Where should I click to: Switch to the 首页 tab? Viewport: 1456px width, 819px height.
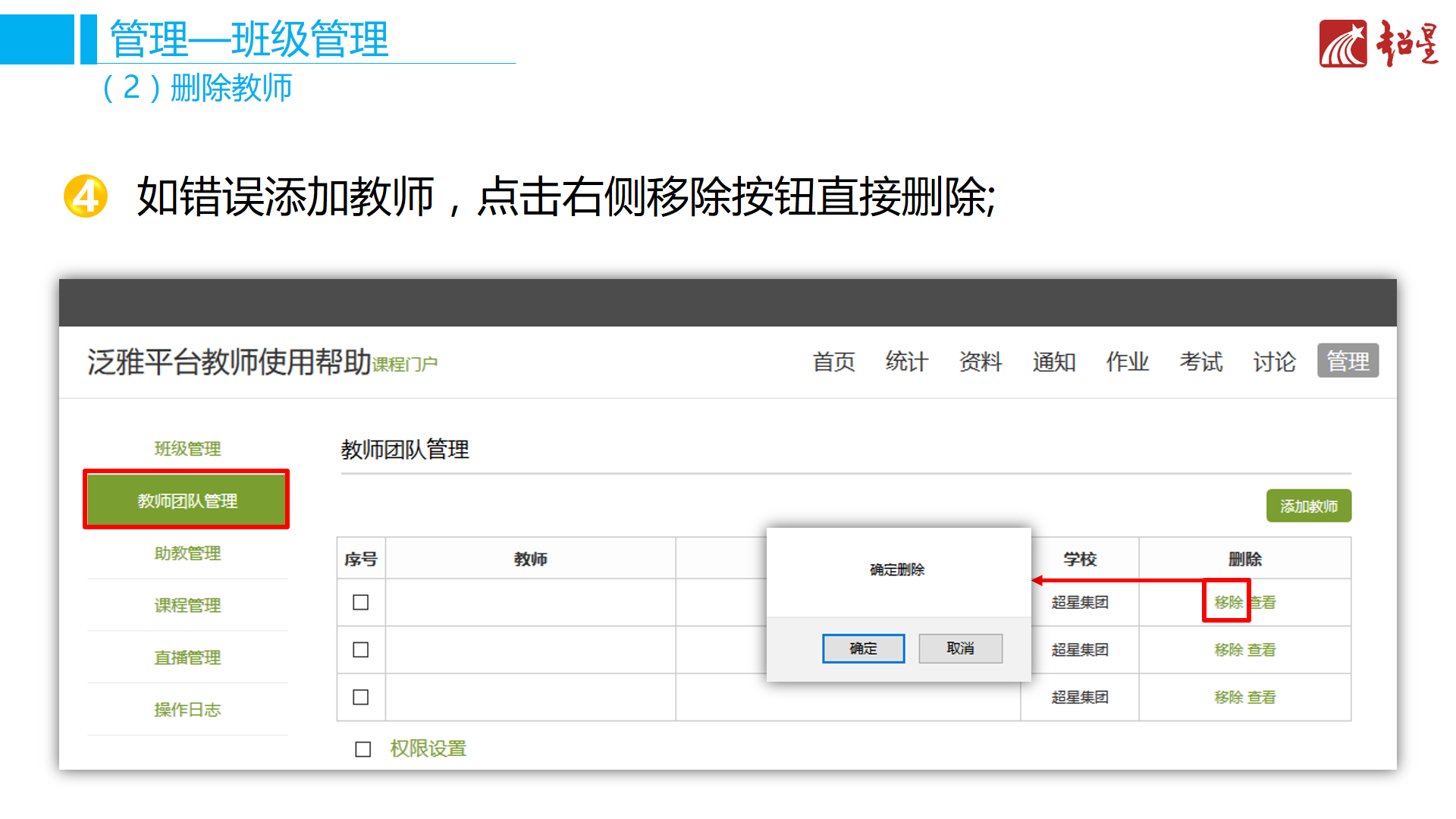[833, 362]
